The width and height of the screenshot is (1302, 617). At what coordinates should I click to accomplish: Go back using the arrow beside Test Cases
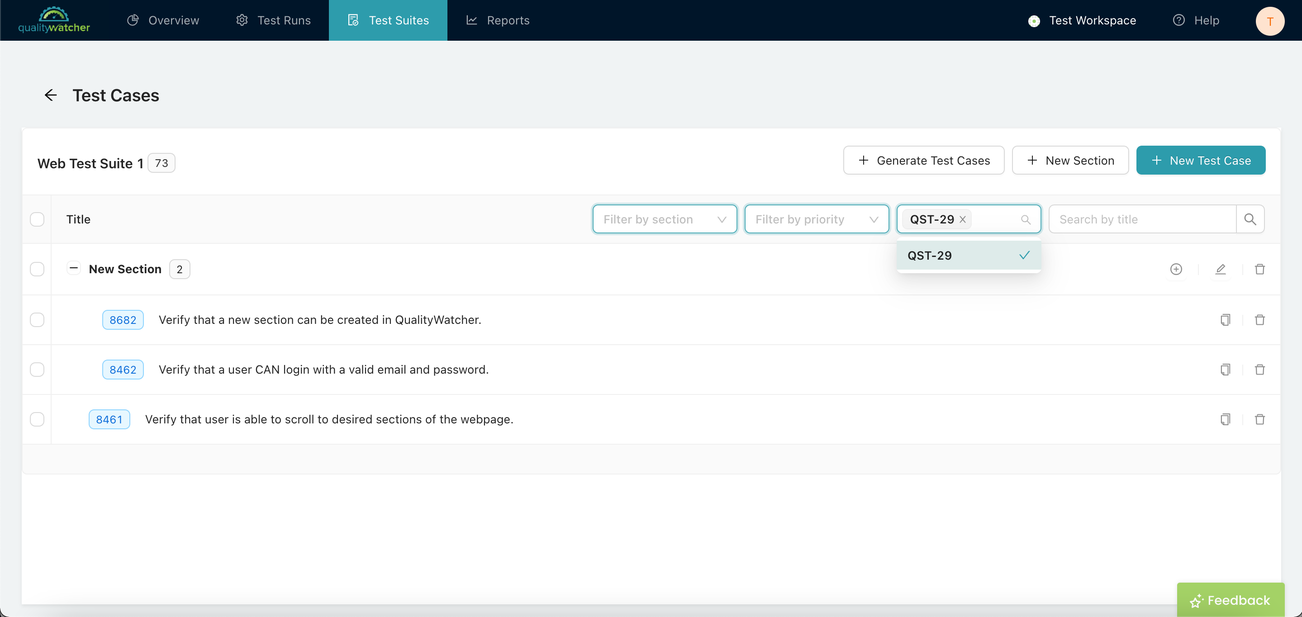(x=50, y=95)
